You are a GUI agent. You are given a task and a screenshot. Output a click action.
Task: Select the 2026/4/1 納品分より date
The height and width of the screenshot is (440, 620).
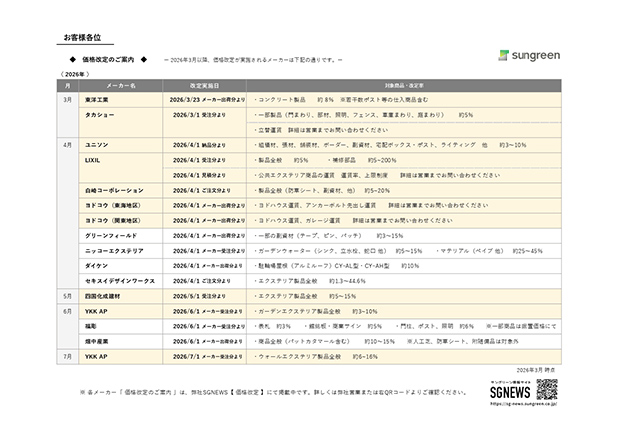(x=199, y=145)
